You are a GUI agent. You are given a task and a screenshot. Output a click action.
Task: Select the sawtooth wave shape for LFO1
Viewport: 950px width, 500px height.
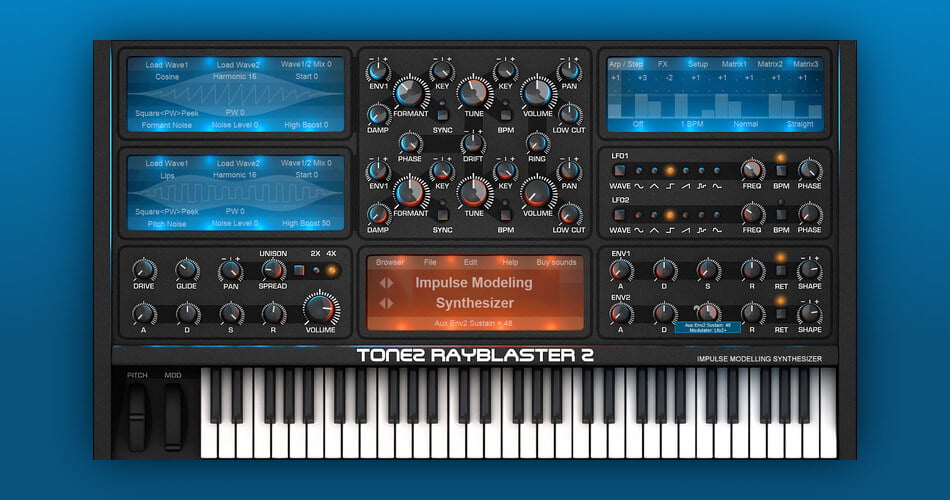pos(686,171)
